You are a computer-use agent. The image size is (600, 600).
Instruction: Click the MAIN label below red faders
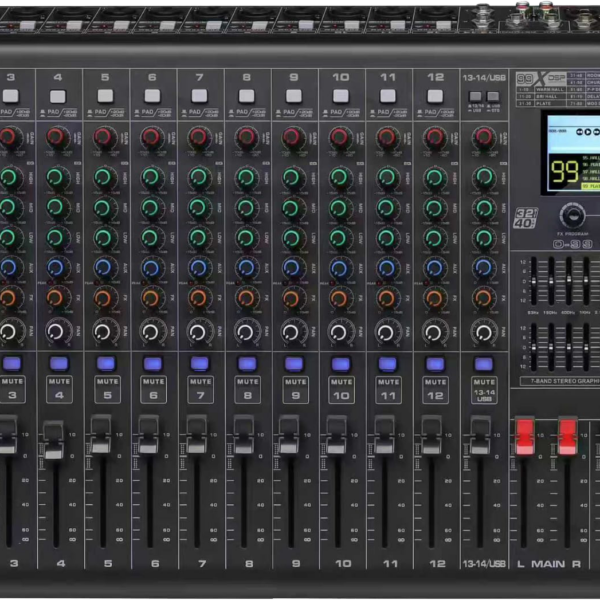[548, 564]
